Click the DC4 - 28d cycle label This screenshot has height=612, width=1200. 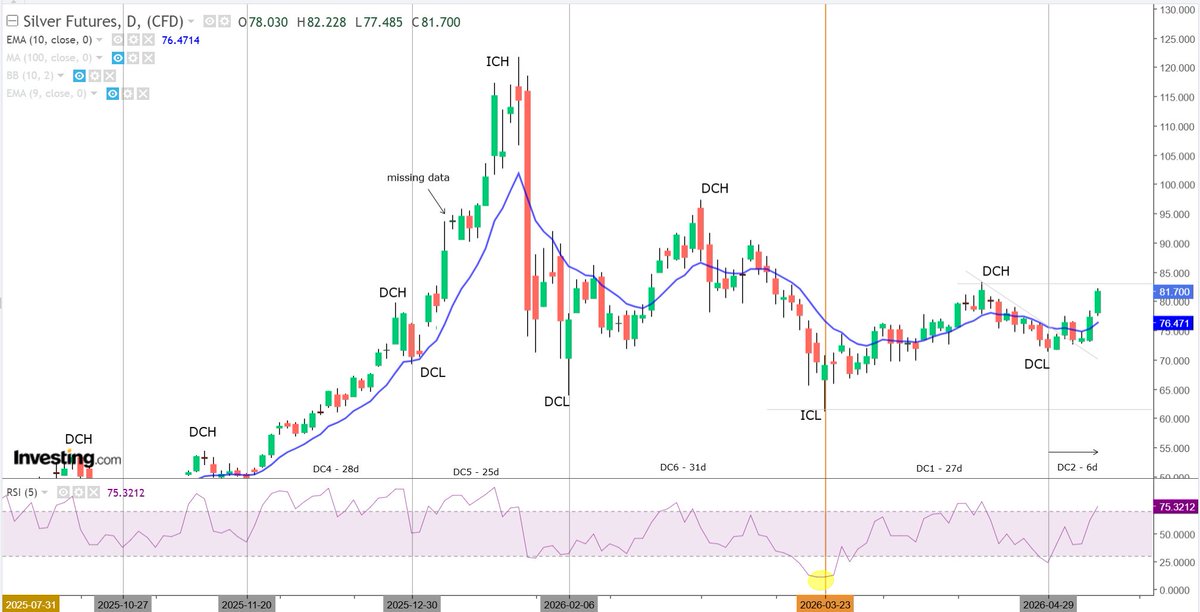coord(335,468)
